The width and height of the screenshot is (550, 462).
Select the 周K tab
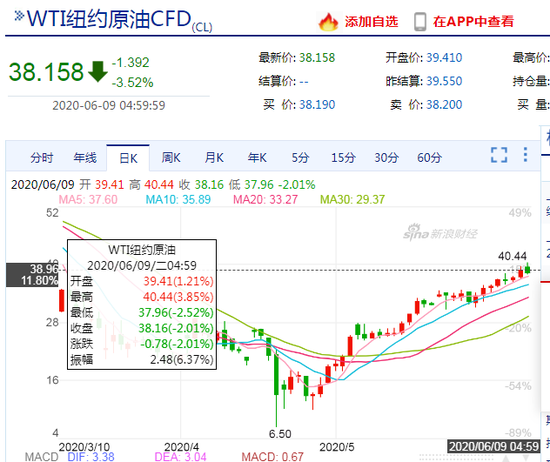coord(171,158)
